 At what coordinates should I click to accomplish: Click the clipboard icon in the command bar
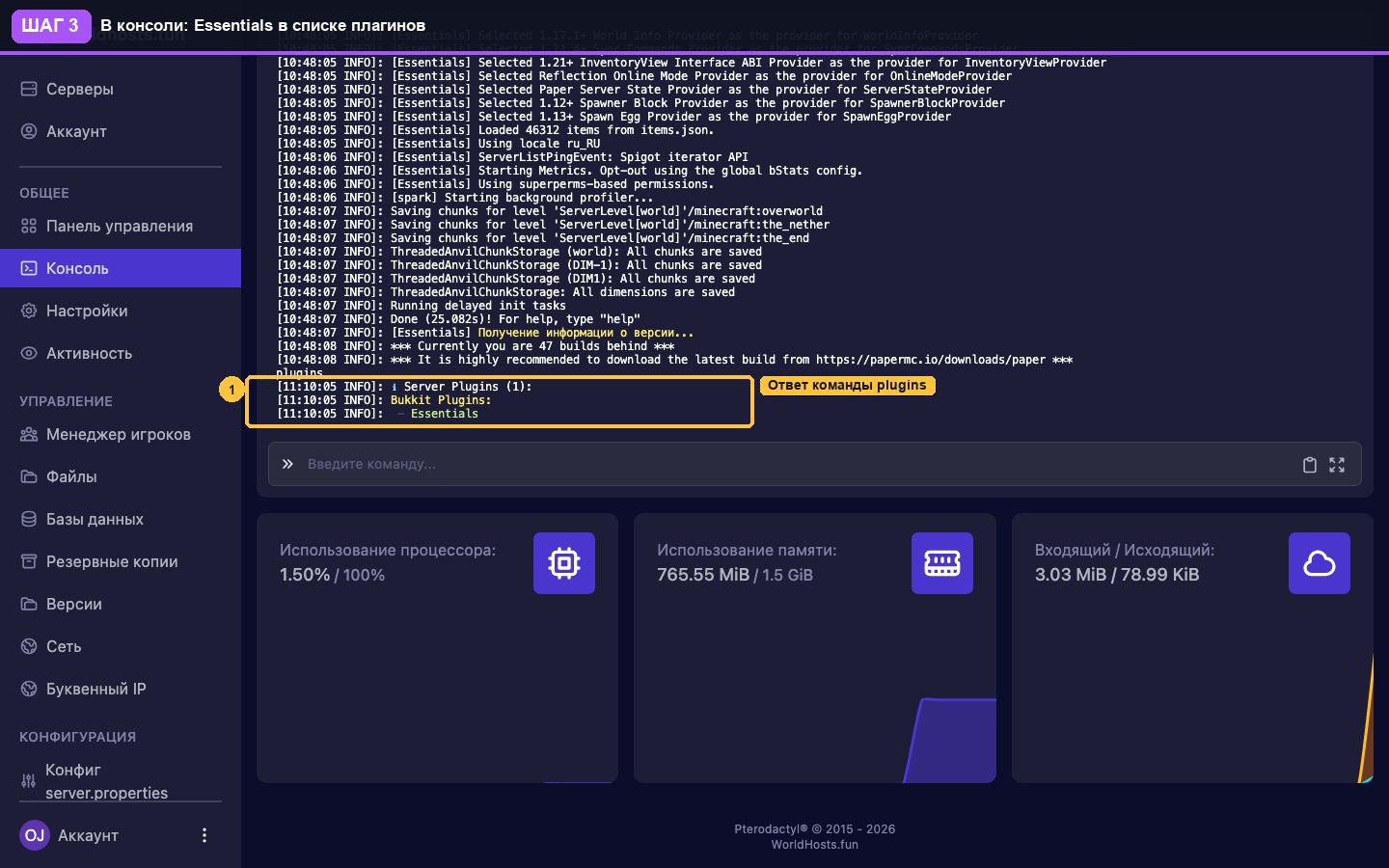click(1309, 465)
